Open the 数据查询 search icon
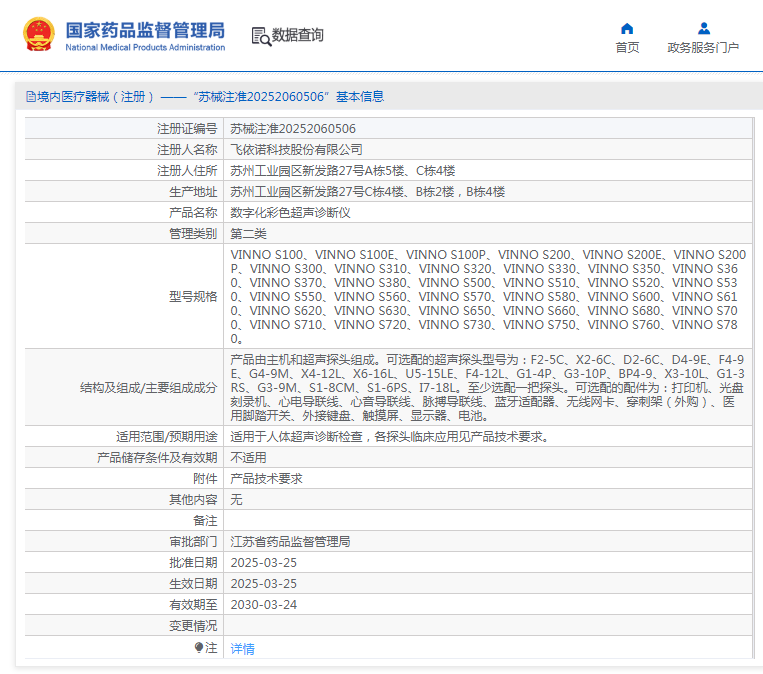The height and width of the screenshot is (674, 763). pos(261,36)
